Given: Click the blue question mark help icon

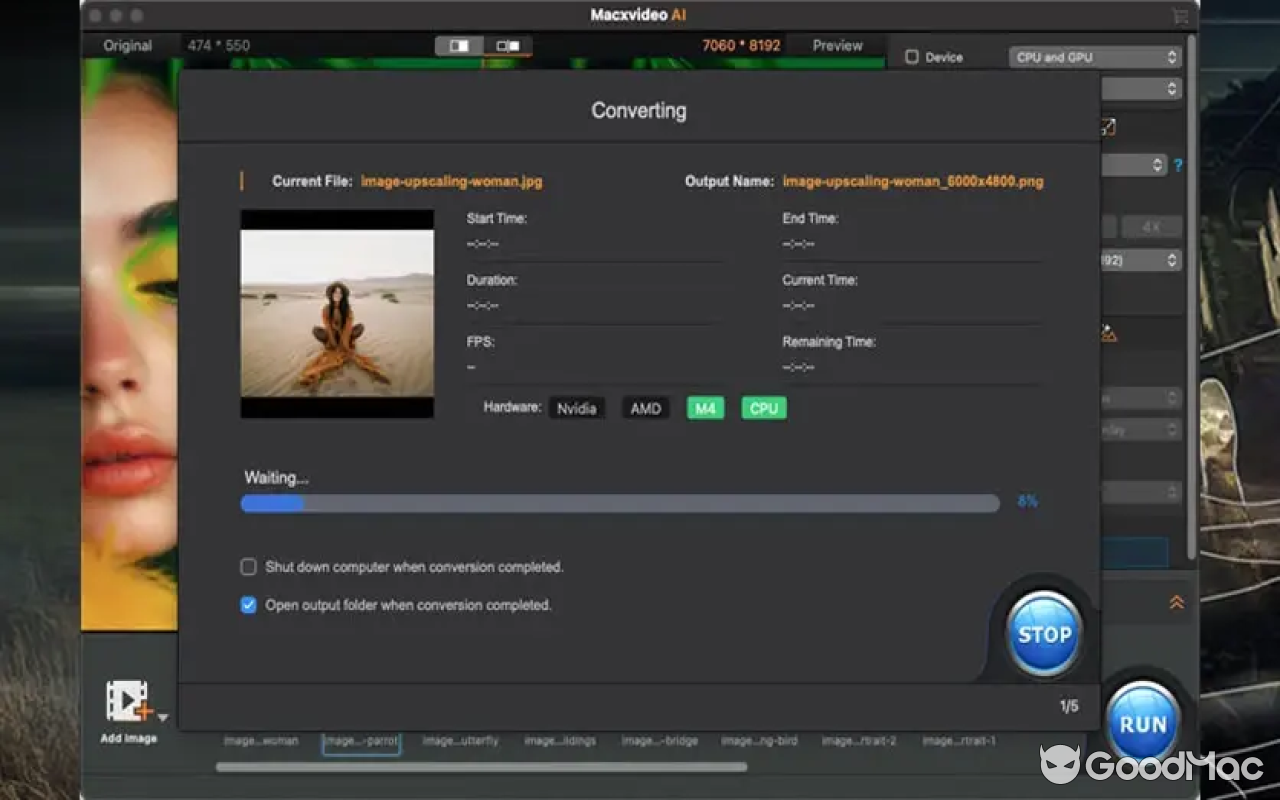Looking at the screenshot, I should [x=1178, y=165].
